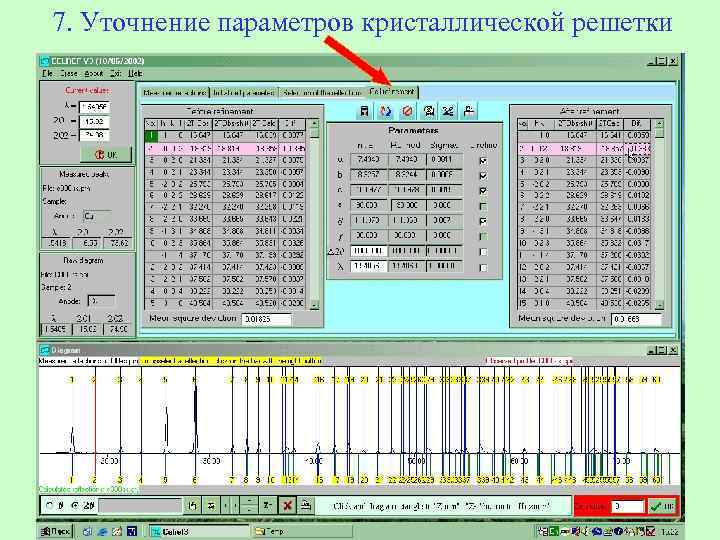Screen dimensions: 720x540
Task: Click the blue-red refine arrows toolbar icon
Action: click(x=386, y=111)
